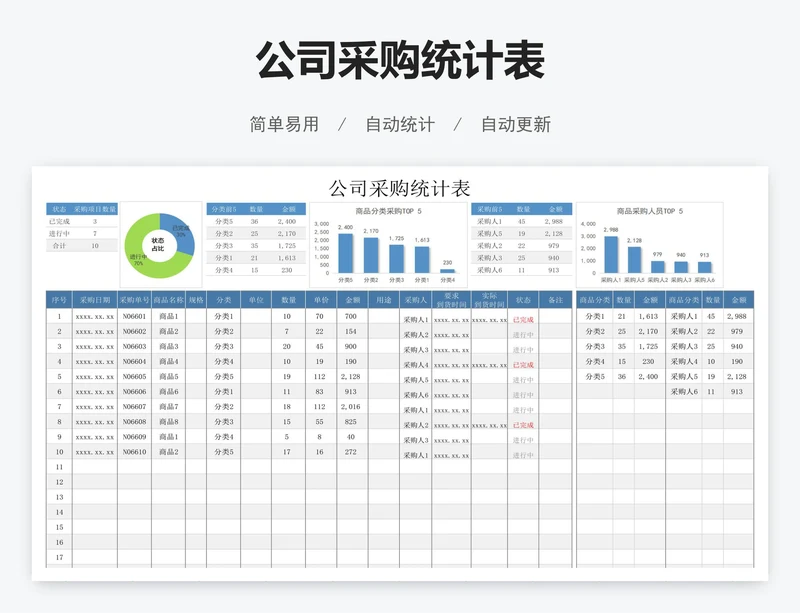This screenshot has width=800, height=613.
Task: Select the amount cell 154
Action: [351, 331]
